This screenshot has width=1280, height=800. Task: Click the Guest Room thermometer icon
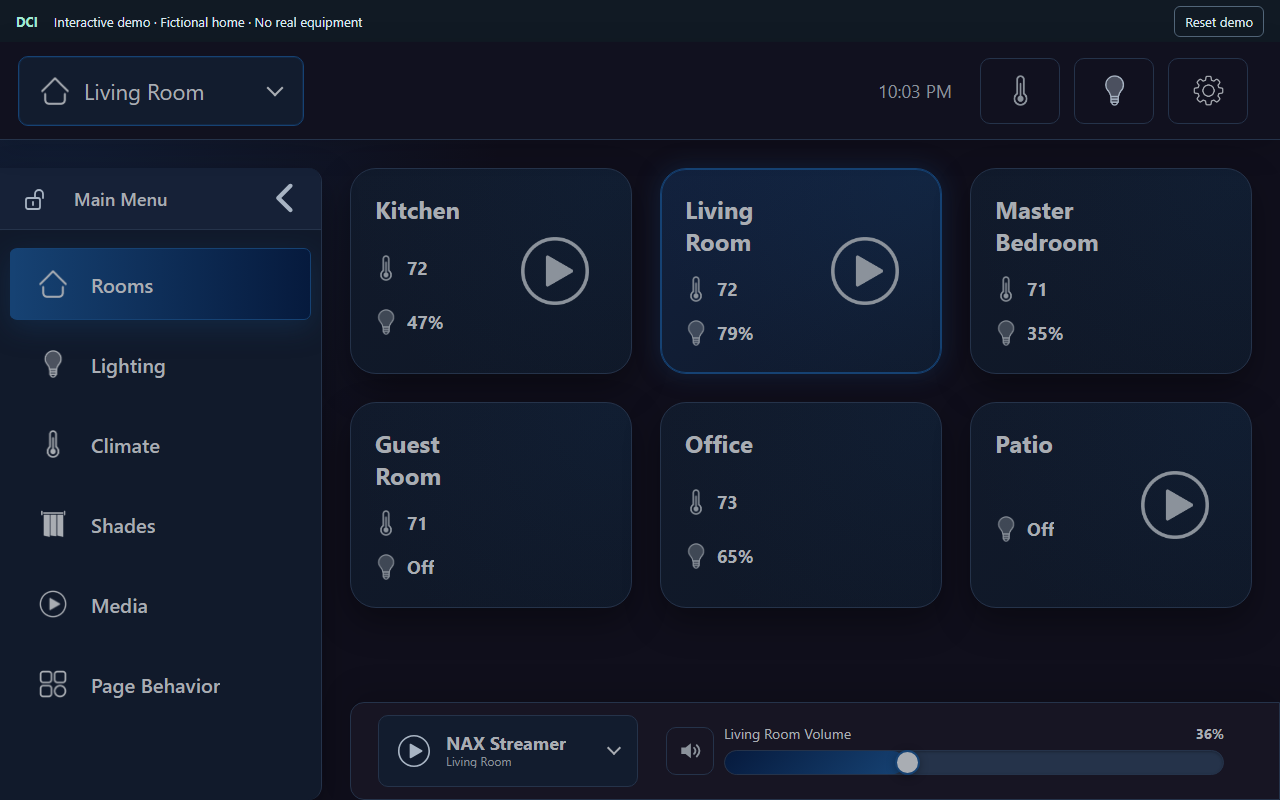pyautogui.click(x=386, y=523)
